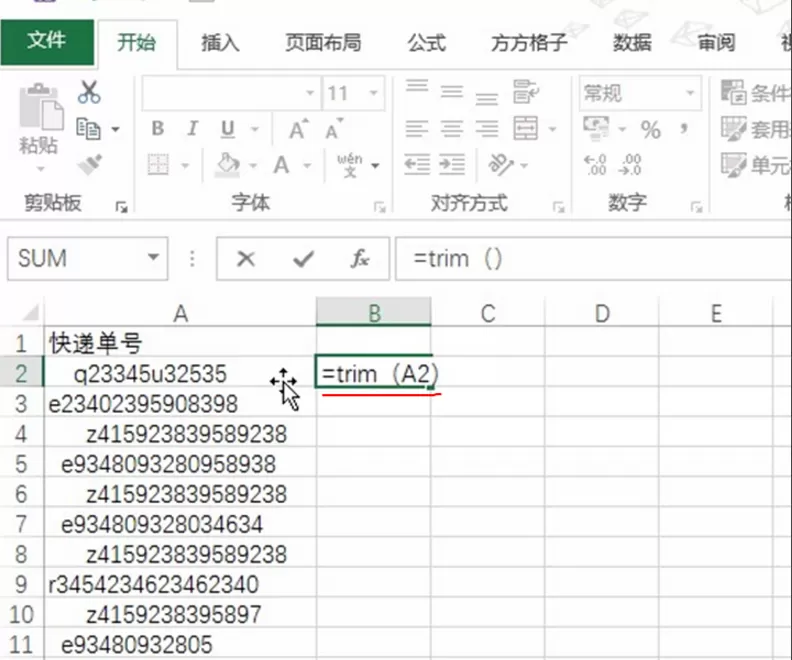Switch to the 公式 tab
This screenshot has height=660, width=792.
pyautogui.click(x=427, y=42)
